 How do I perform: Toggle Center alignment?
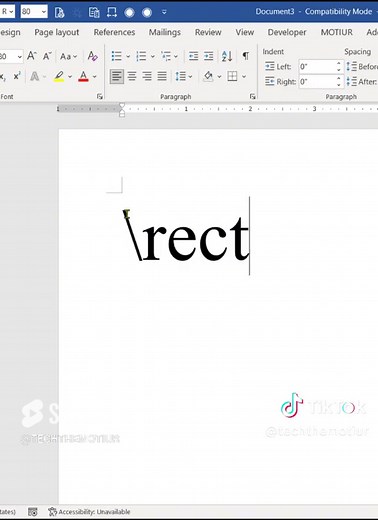point(132,77)
